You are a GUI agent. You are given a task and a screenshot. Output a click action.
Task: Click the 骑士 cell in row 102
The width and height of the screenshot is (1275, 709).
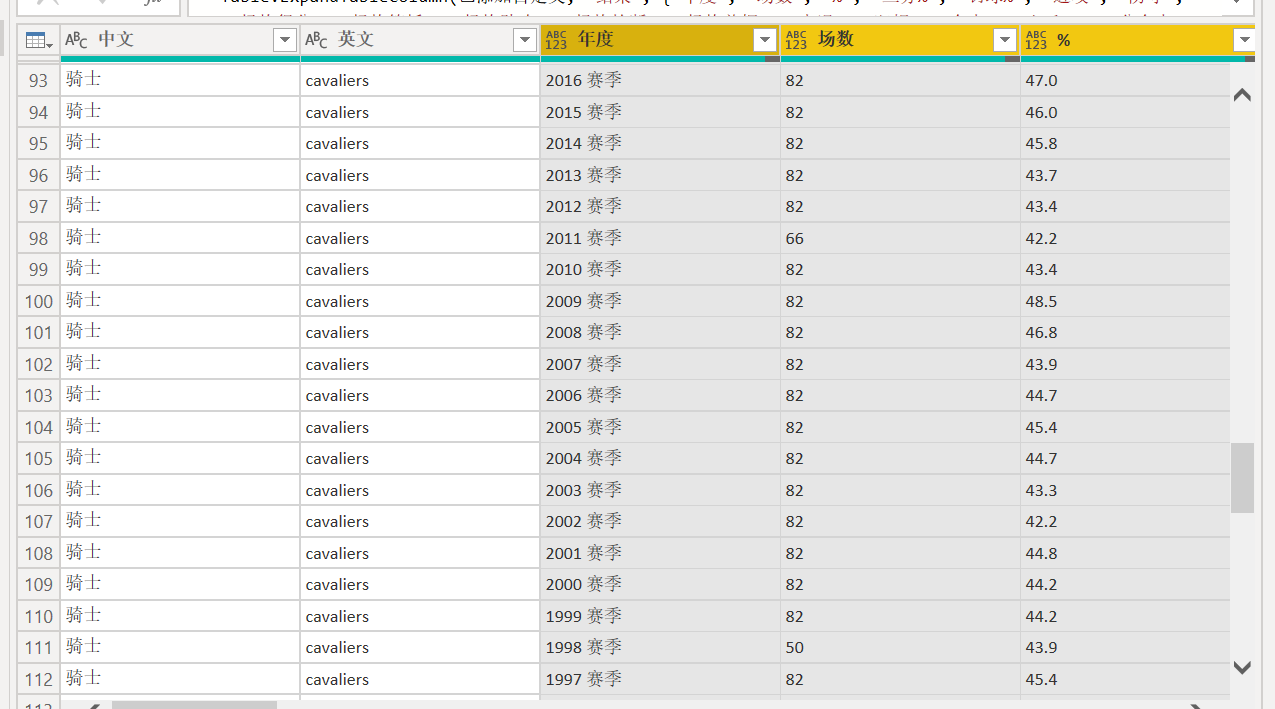click(180, 365)
